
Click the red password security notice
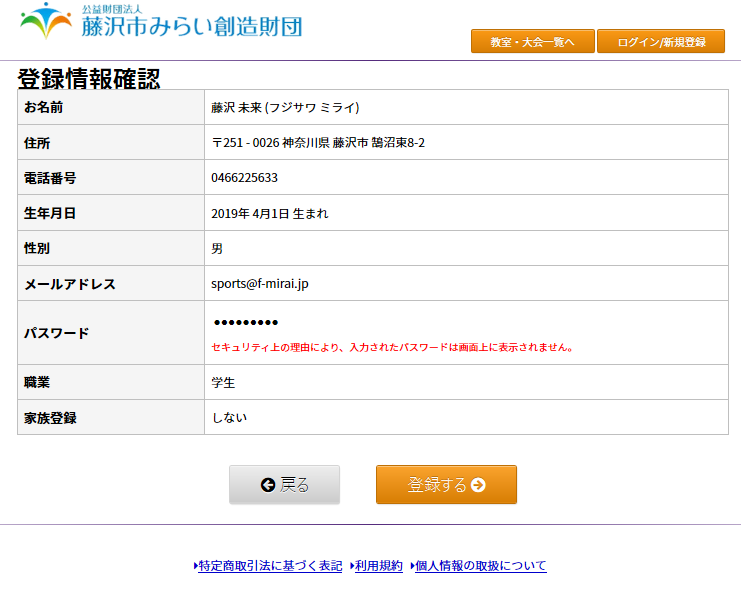pyautogui.click(x=392, y=348)
